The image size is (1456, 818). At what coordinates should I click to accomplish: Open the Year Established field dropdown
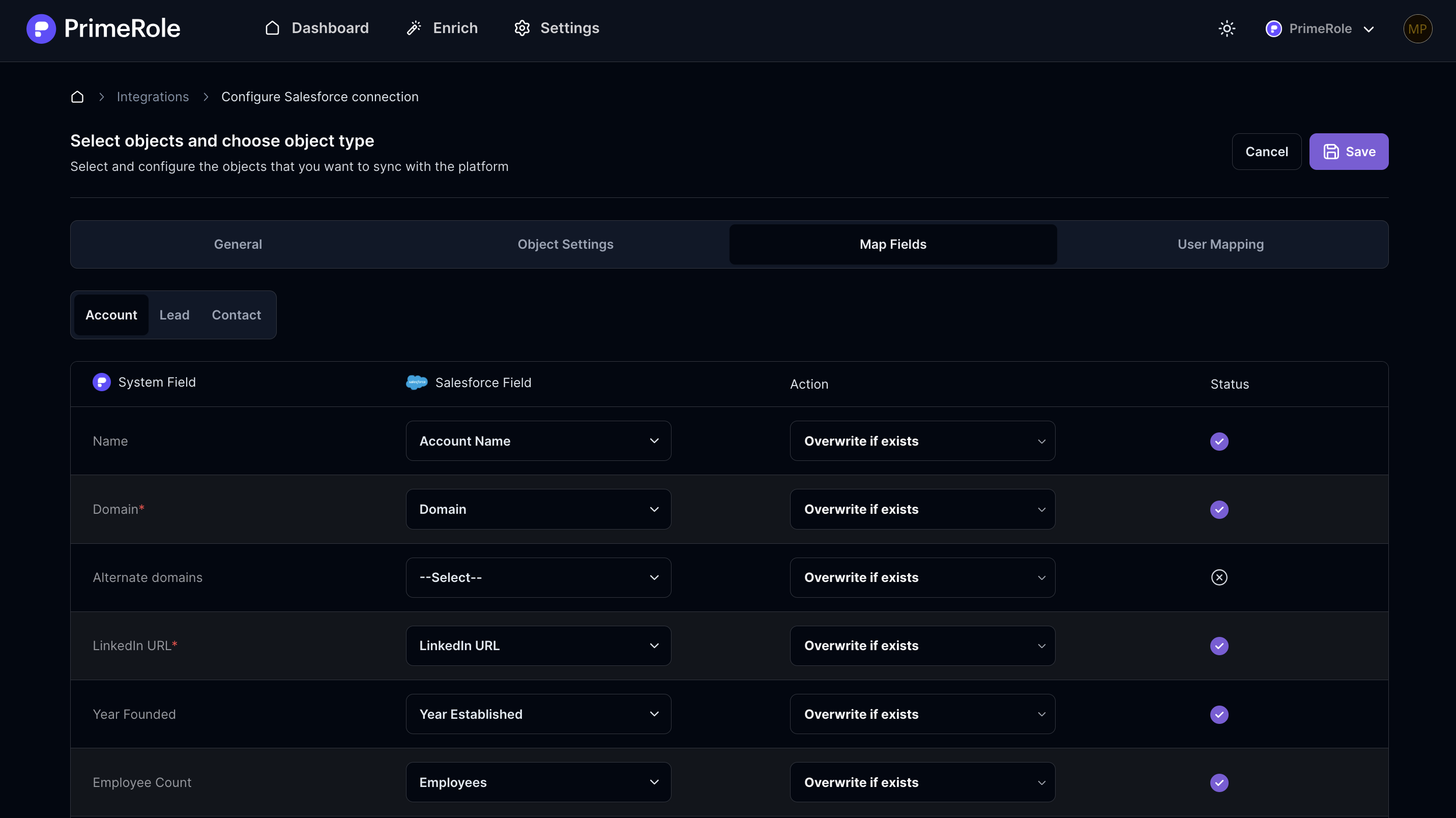tap(538, 715)
